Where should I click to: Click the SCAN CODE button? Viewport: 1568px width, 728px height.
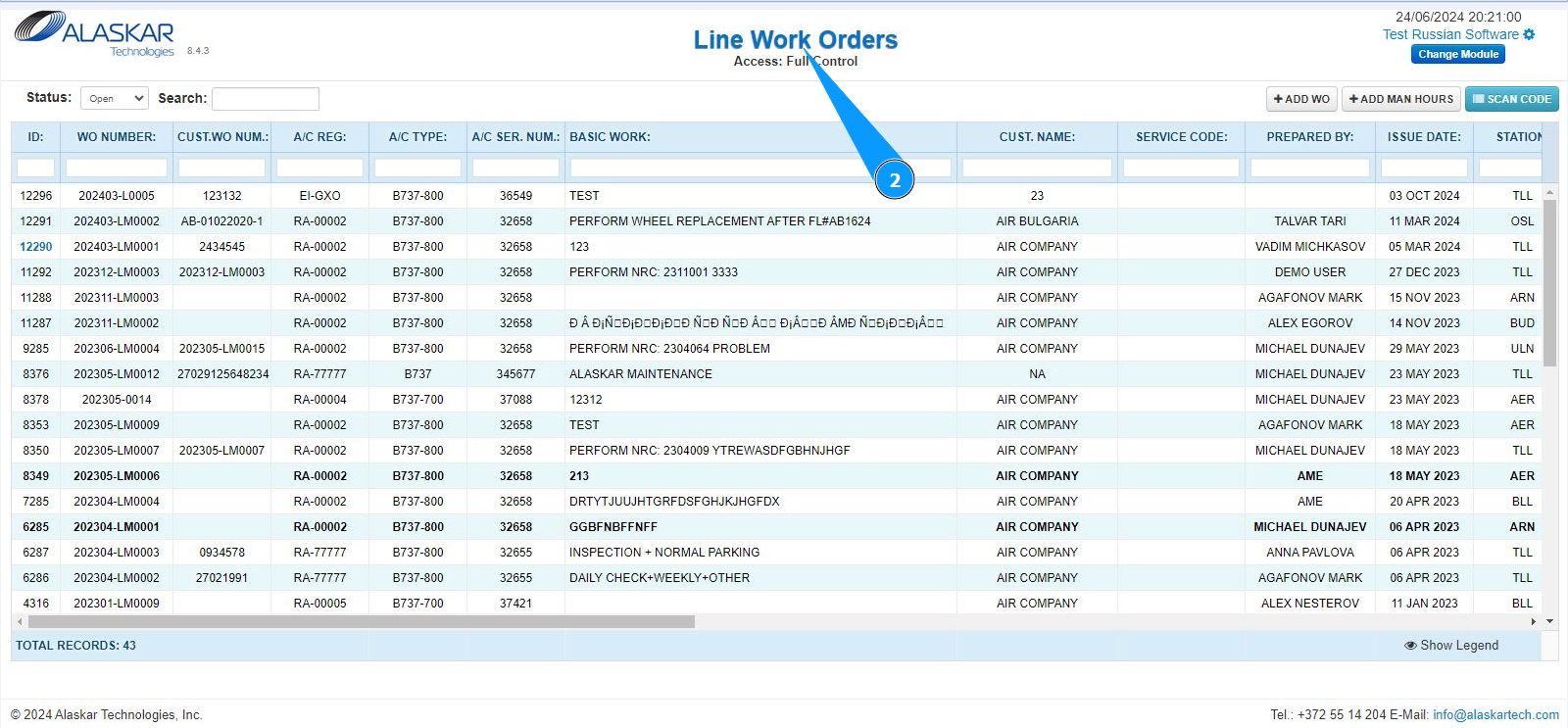point(1512,99)
